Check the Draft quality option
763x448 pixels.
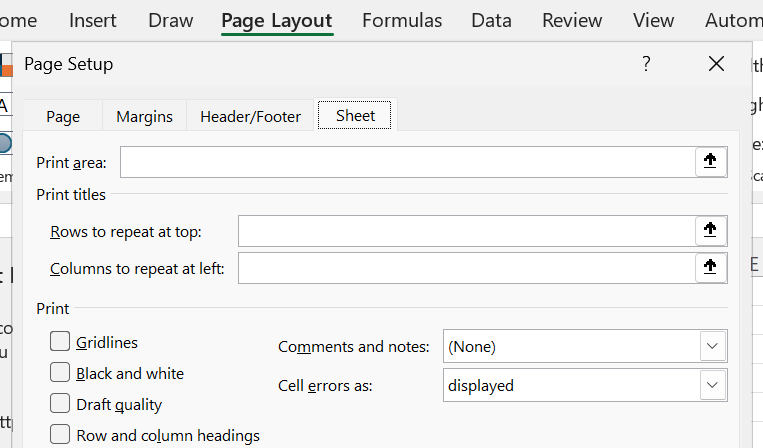pos(61,404)
